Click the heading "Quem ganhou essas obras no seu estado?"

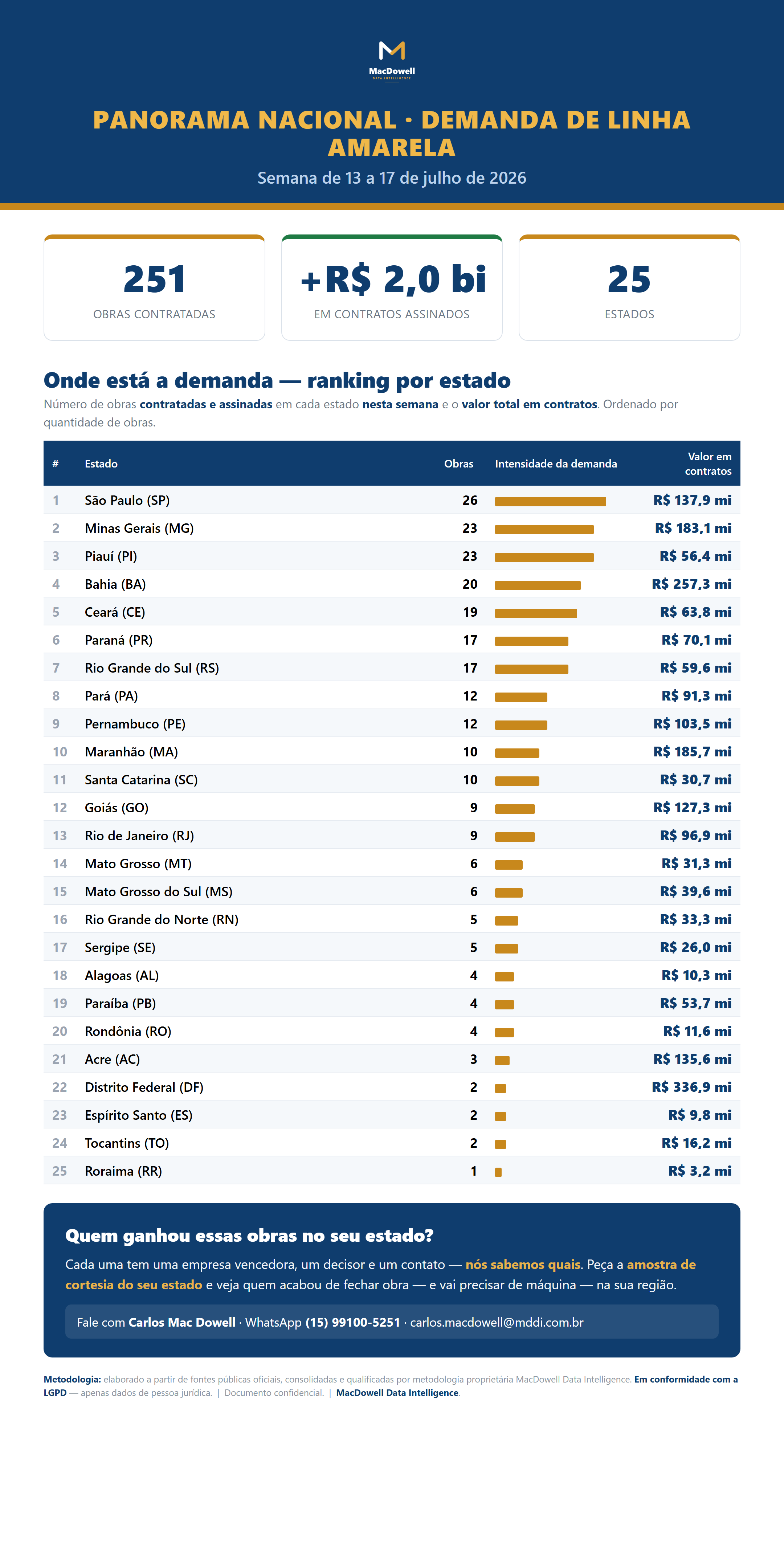pos(250,1236)
